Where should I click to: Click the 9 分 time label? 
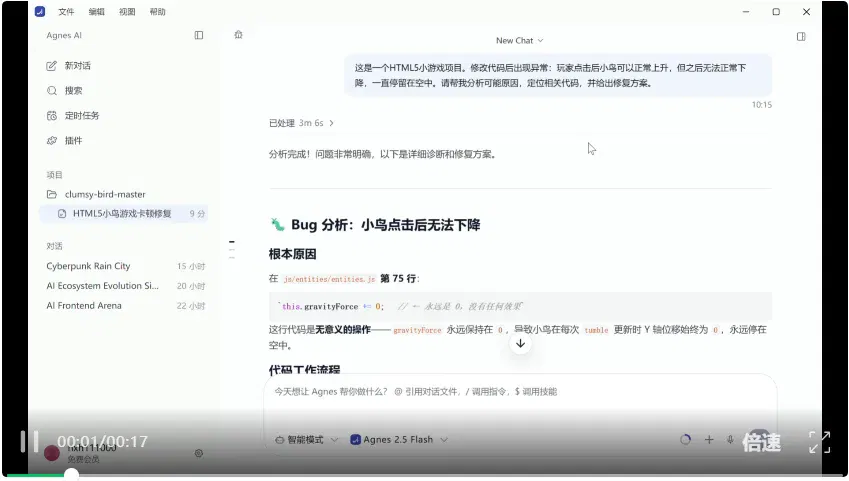197,214
